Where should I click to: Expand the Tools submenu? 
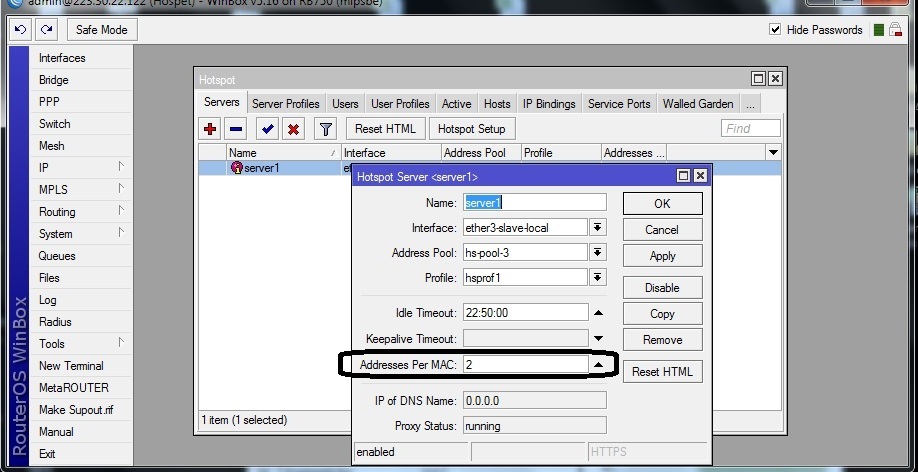pyautogui.click(x=121, y=343)
